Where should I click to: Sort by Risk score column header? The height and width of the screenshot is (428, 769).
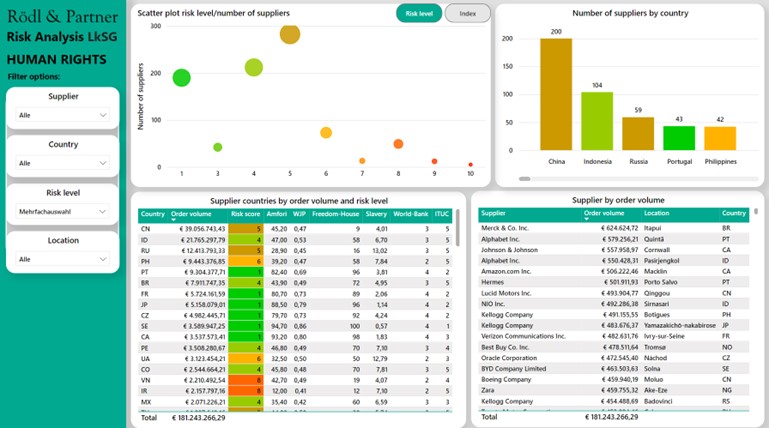[x=245, y=213]
